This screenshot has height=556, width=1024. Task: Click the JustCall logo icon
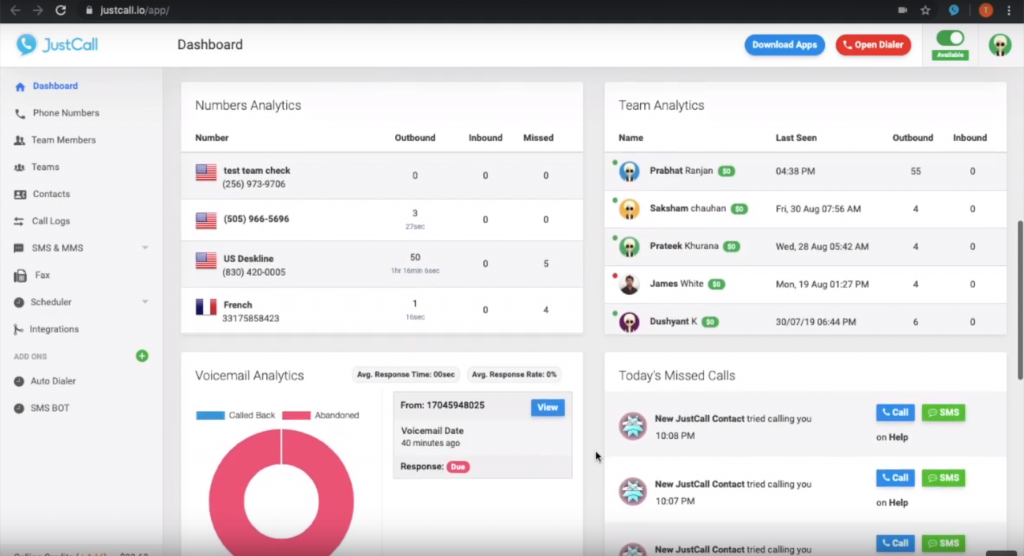coord(27,44)
